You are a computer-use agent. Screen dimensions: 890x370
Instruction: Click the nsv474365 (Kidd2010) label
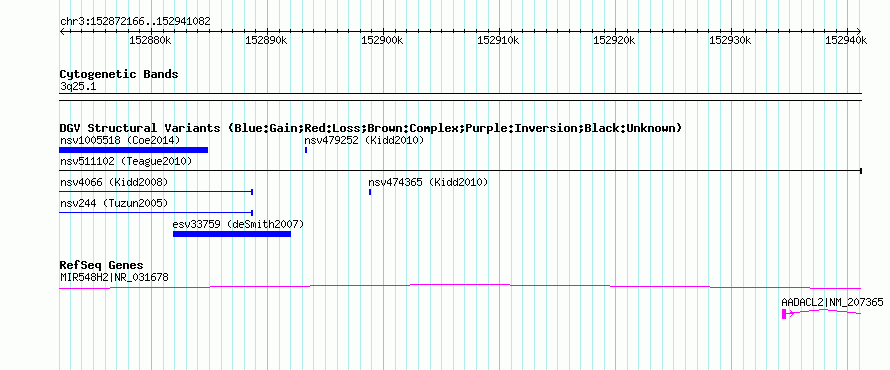coord(428,182)
